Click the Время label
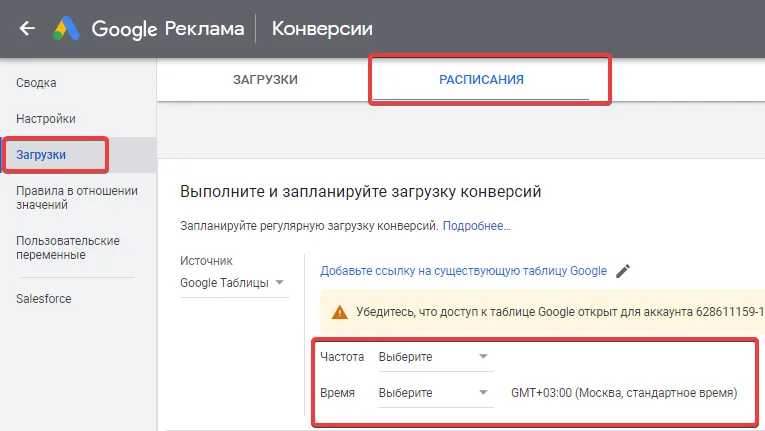Image resolution: width=765 pixels, height=431 pixels. click(337, 393)
